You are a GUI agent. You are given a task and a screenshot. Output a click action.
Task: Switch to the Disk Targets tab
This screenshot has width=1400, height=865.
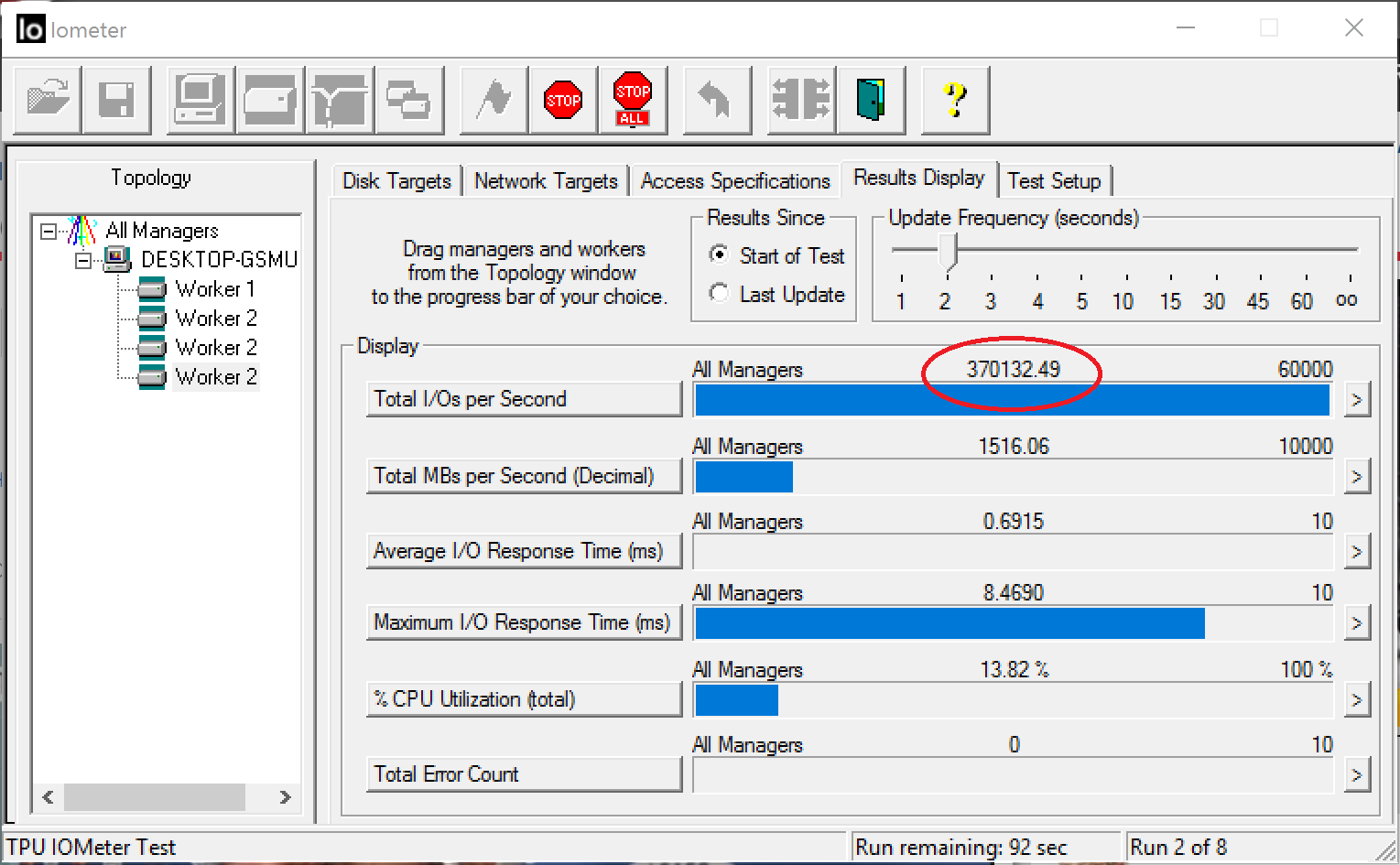pos(396,181)
